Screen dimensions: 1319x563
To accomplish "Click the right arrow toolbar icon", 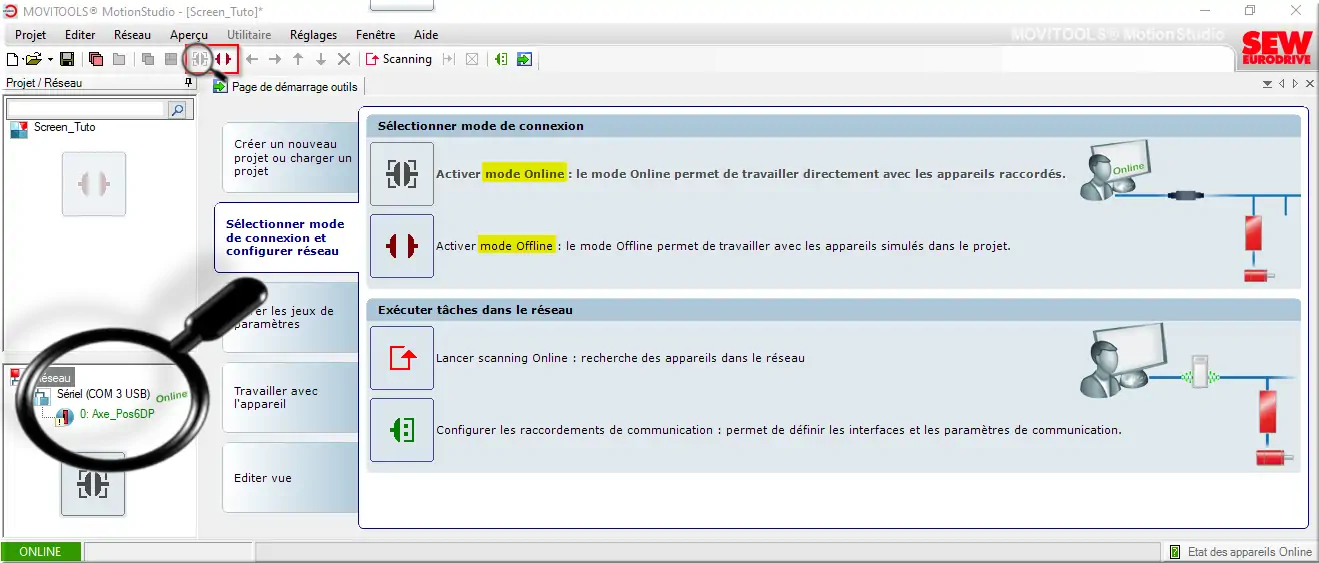I will tap(275, 59).
